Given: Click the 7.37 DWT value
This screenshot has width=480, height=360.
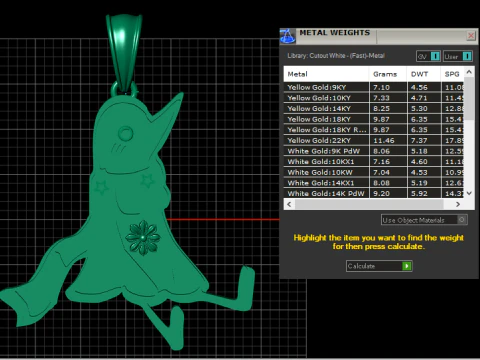Looking at the screenshot, I should pyautogui.click(x=419, y=141).
